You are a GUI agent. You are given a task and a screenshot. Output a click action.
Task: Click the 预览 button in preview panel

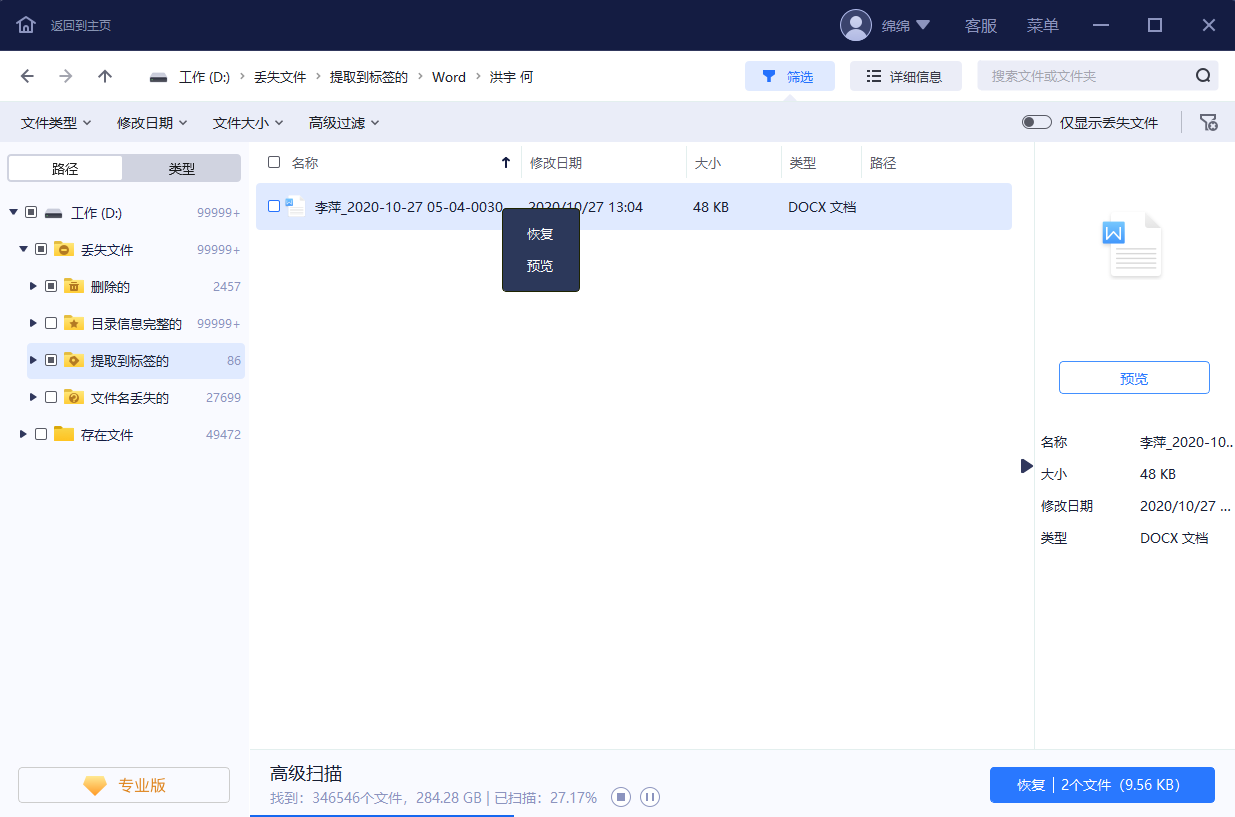click(1134, 378)
